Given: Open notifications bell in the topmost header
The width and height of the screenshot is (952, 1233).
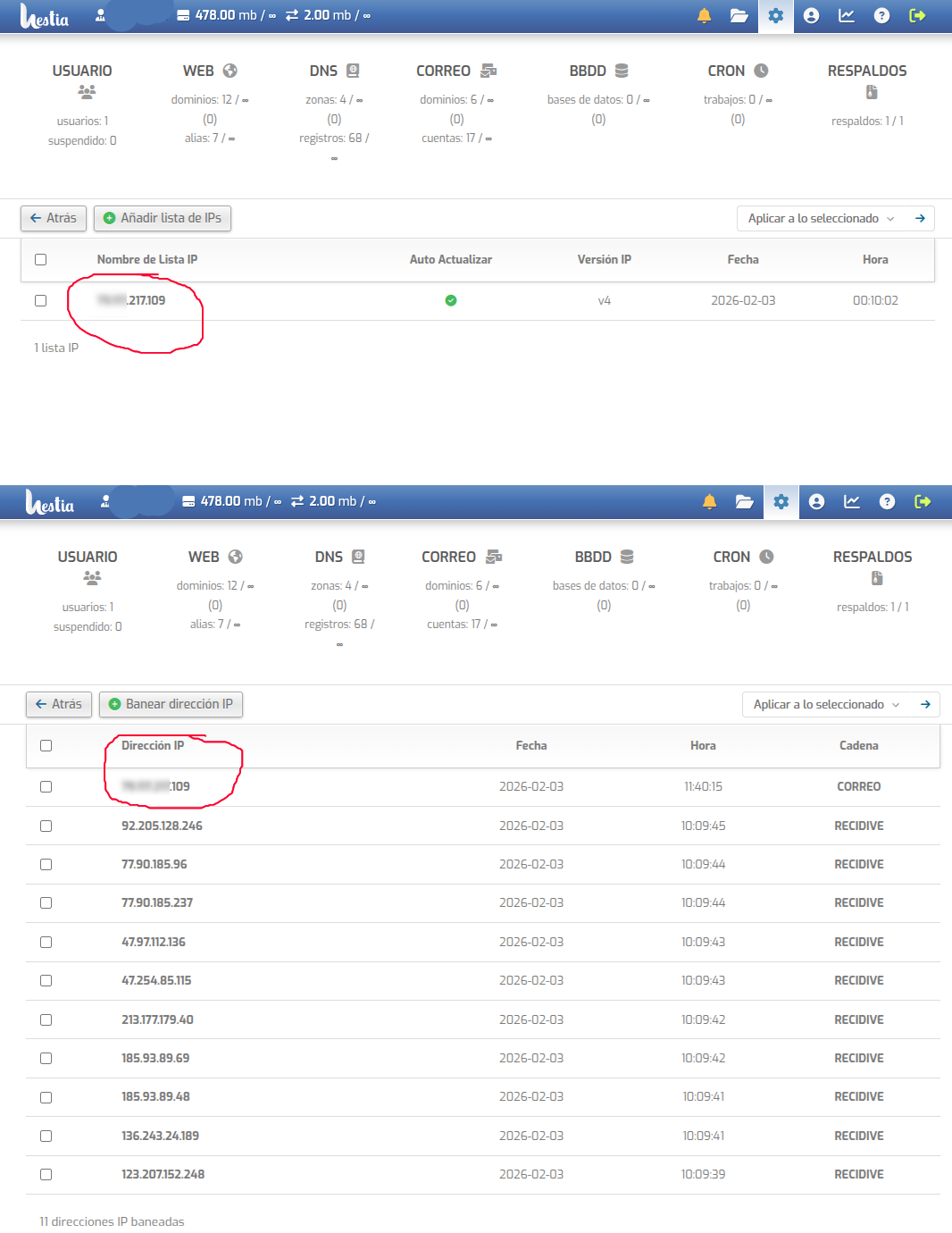Looking at the screenshot, I should click(704, 16).
